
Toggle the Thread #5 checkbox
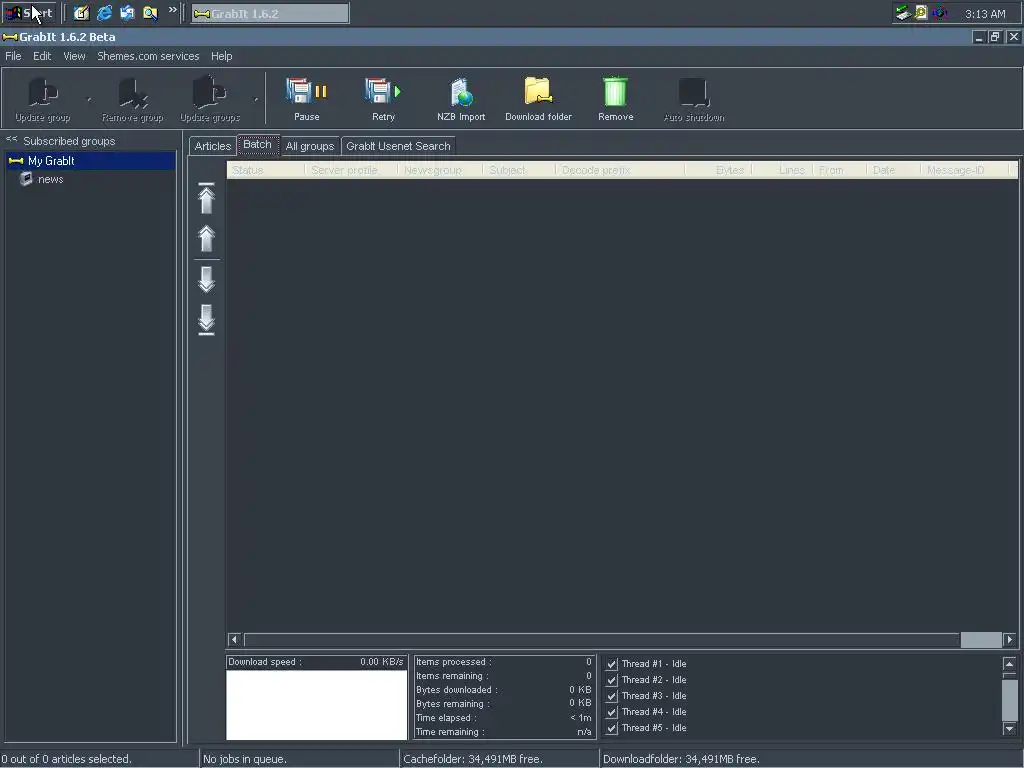[x=612, y=728]
